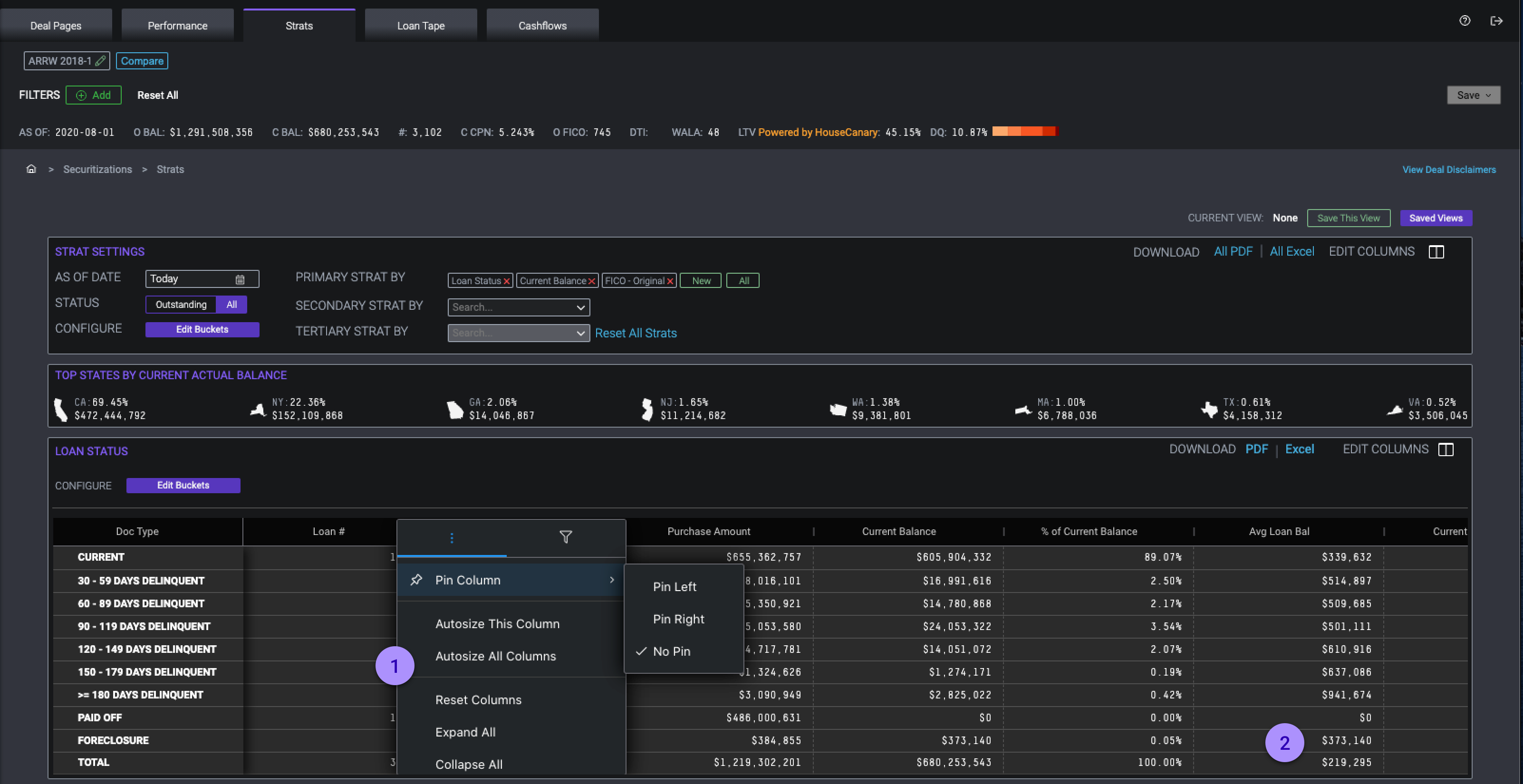Screen dimensions: 1523x784
Task: Click Loan Status edit columns icon
Action: pyautogui.click(x=1446, y=449)
